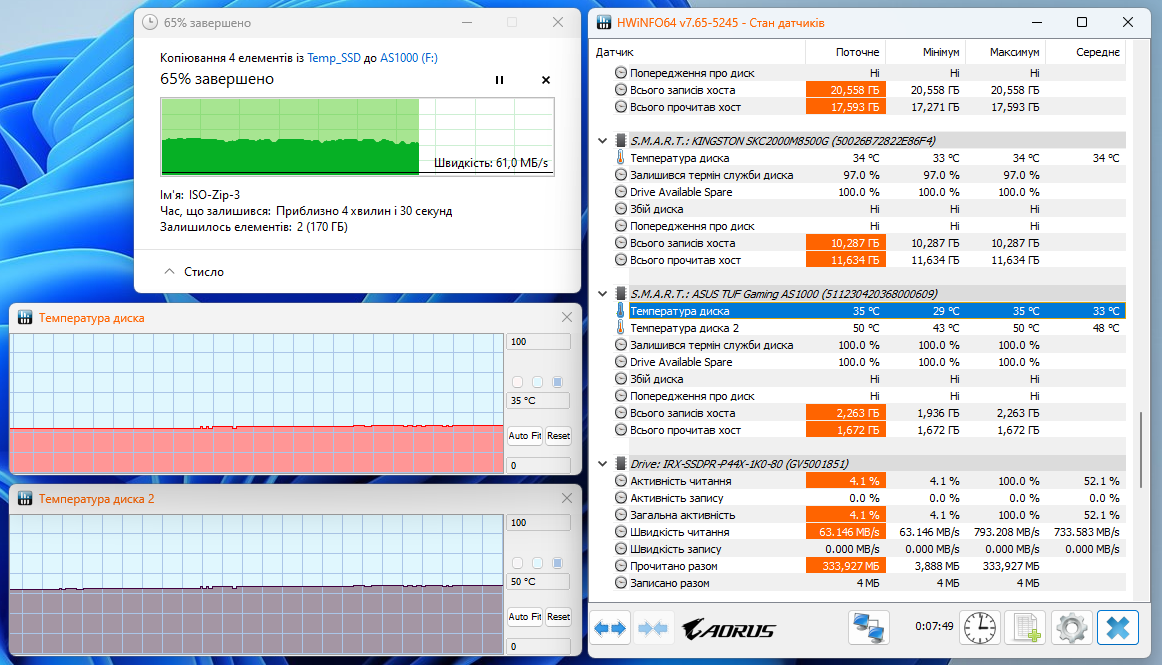This screenshot has height=665, width=1162.
Task: Click thermometer icon of KINGSTON 'Температура диска' row
Action: pos(620,158)
